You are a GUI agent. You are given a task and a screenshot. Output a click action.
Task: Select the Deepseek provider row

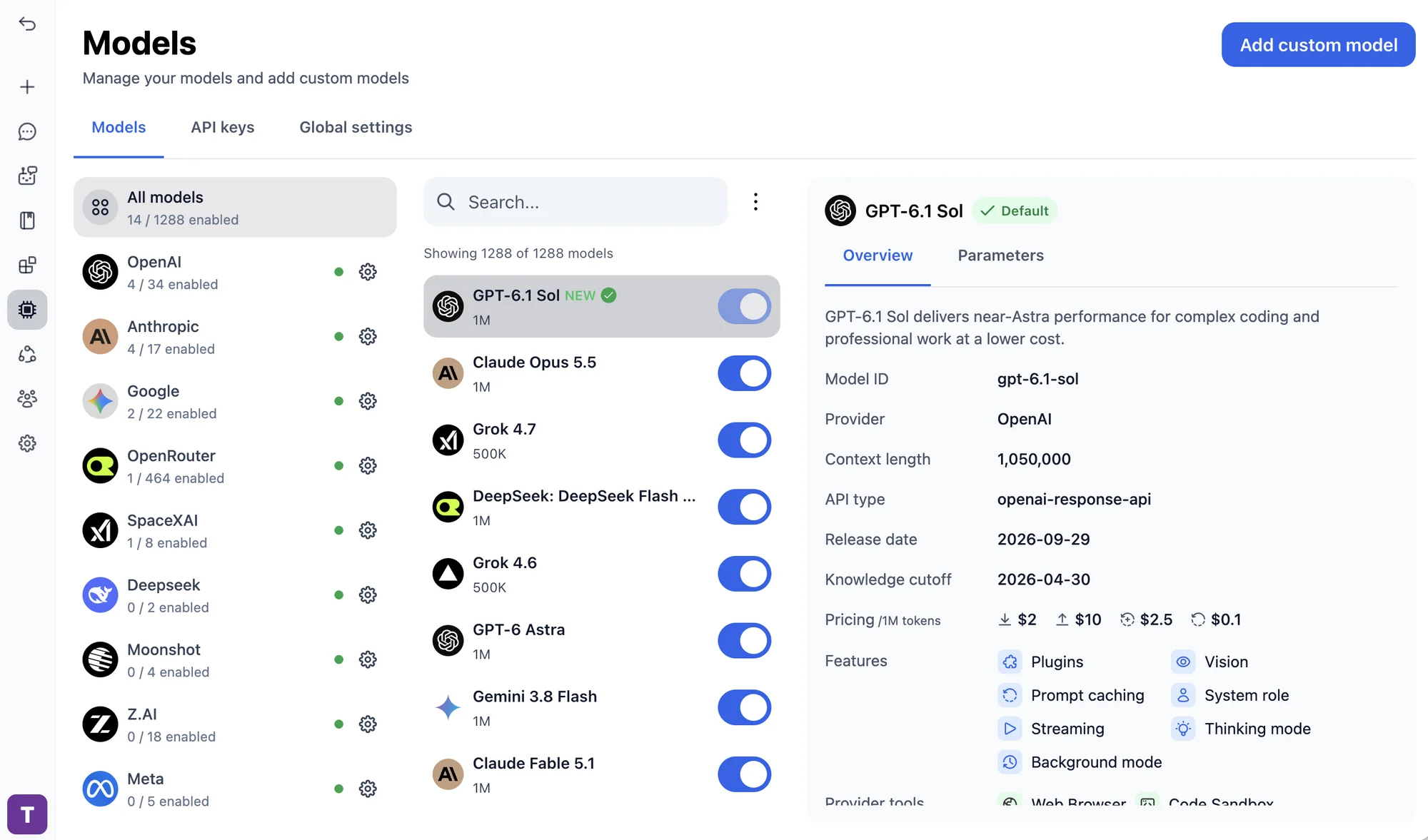pyautogui.click(x=235, y=595)
